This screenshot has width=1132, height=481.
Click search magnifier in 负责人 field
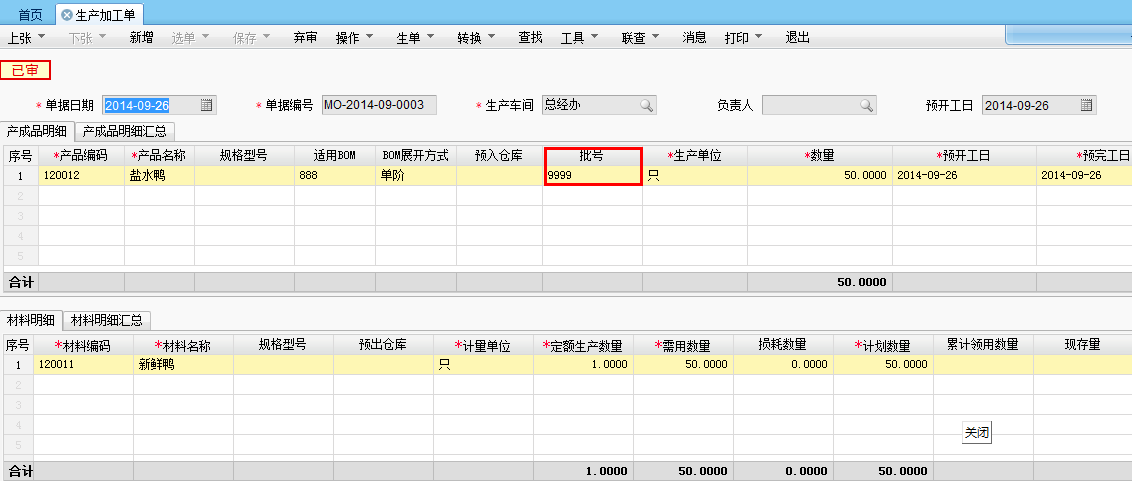coord(866,105)
